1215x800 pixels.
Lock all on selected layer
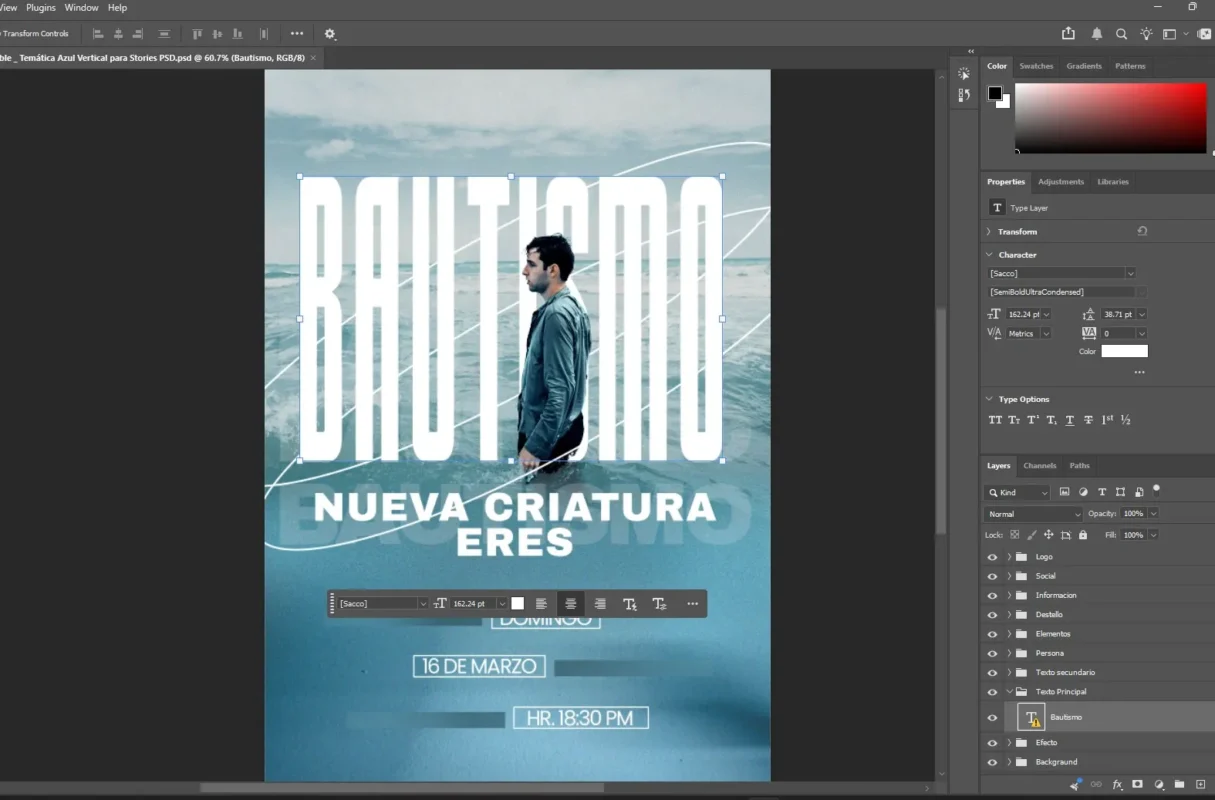(1083, 535)
